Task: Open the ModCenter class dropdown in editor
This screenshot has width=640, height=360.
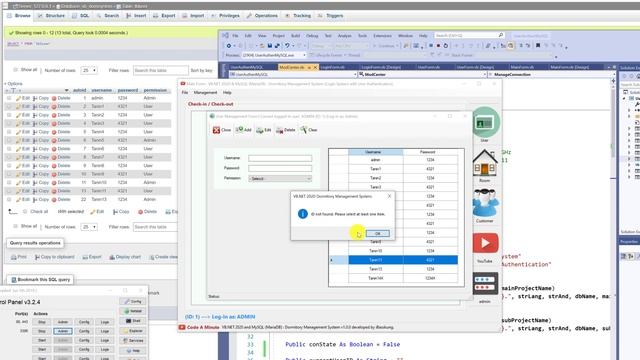Action: (x=422, y=75)
